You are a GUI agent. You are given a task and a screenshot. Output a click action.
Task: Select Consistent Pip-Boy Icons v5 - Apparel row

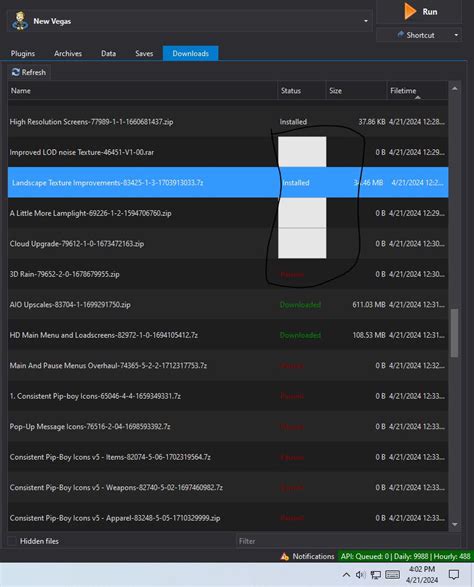point(228,518)
